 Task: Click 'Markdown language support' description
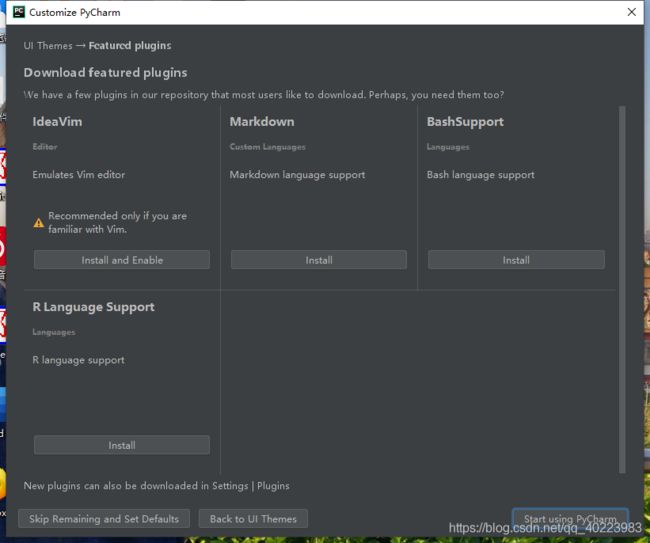[297, 175]
